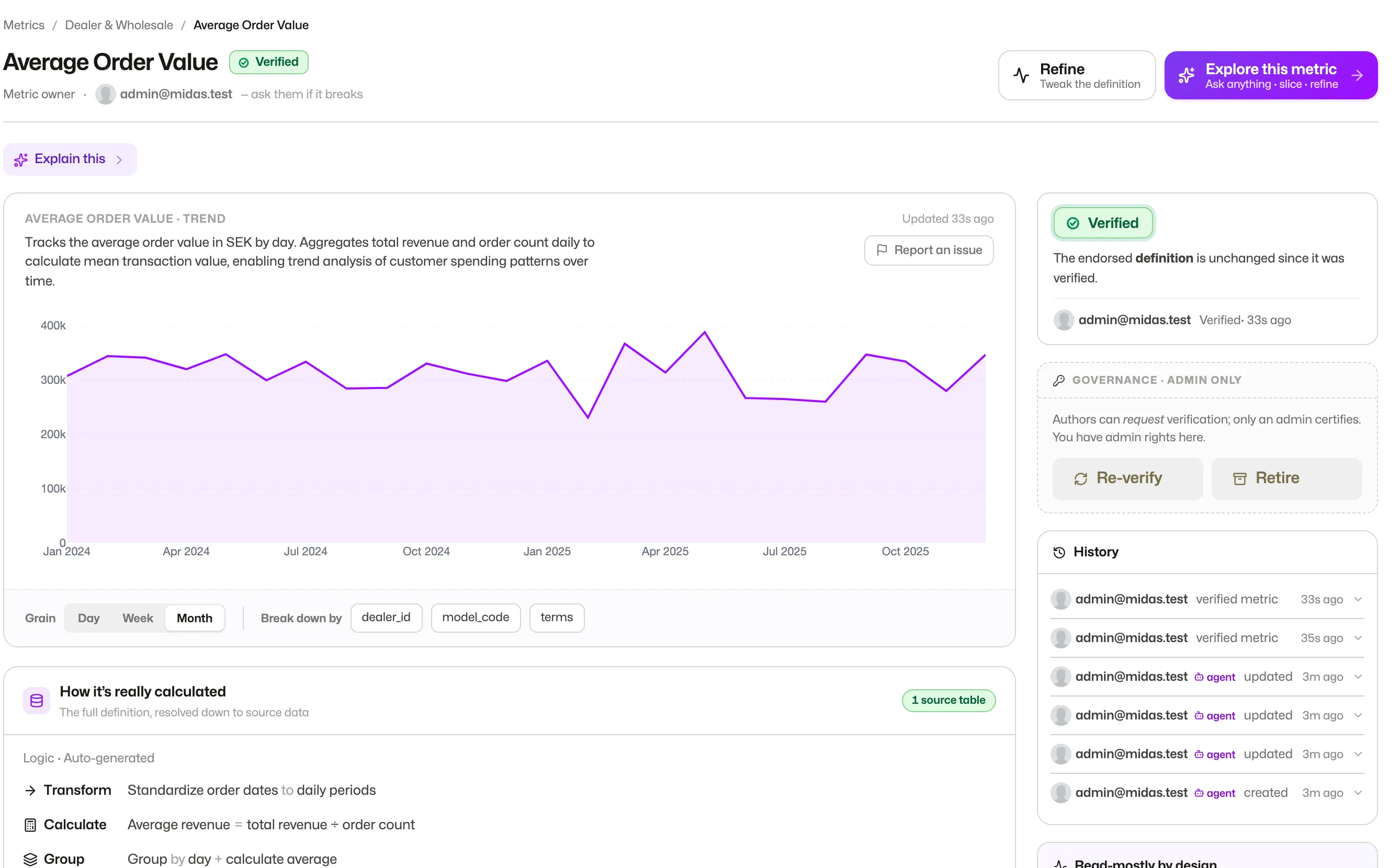Click the avatar in 35s ago history row
Viewport: 1400px width, 868px height.
click(1060, 638)
